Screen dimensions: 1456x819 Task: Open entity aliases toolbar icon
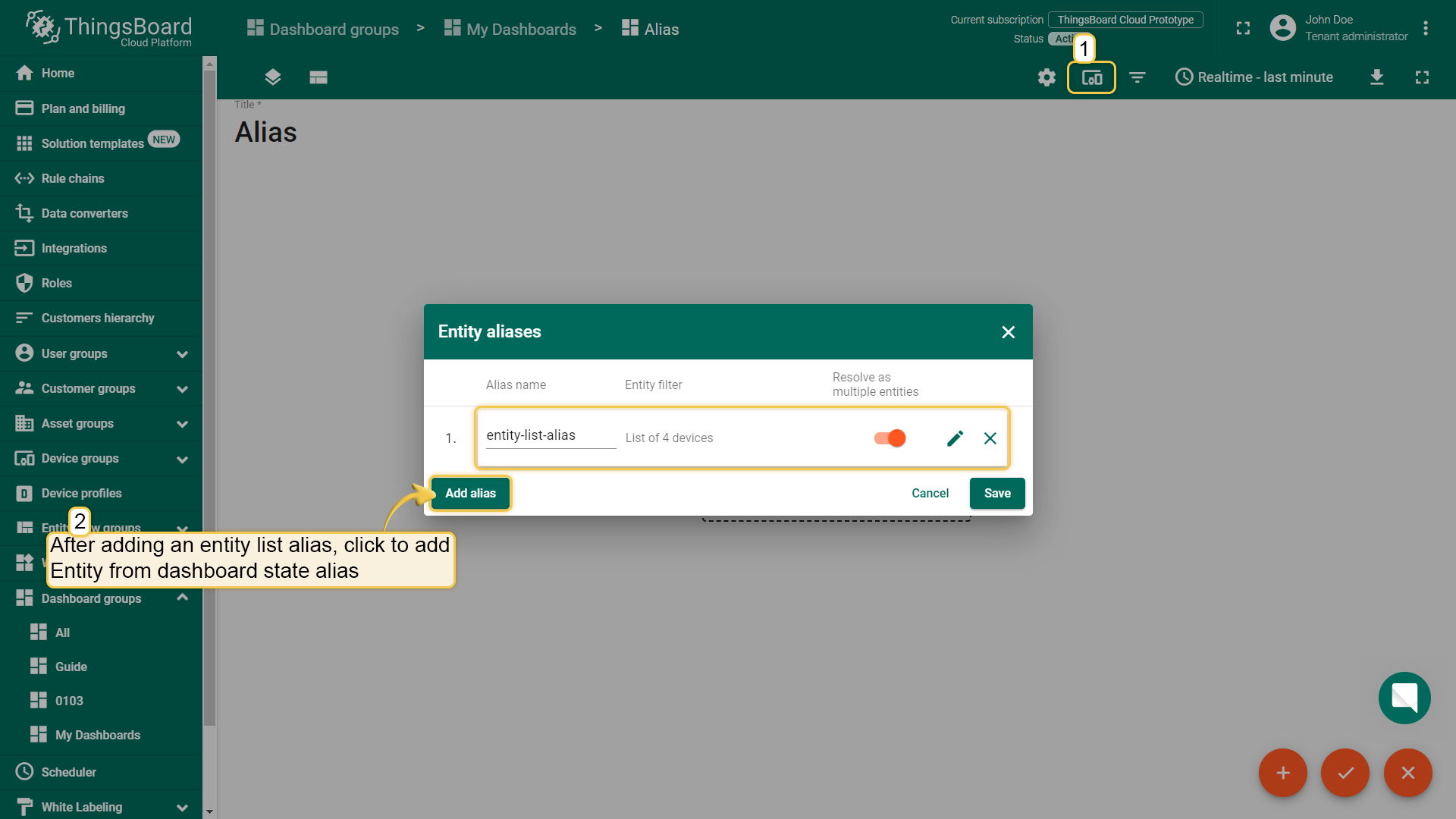pos(1091,77)
